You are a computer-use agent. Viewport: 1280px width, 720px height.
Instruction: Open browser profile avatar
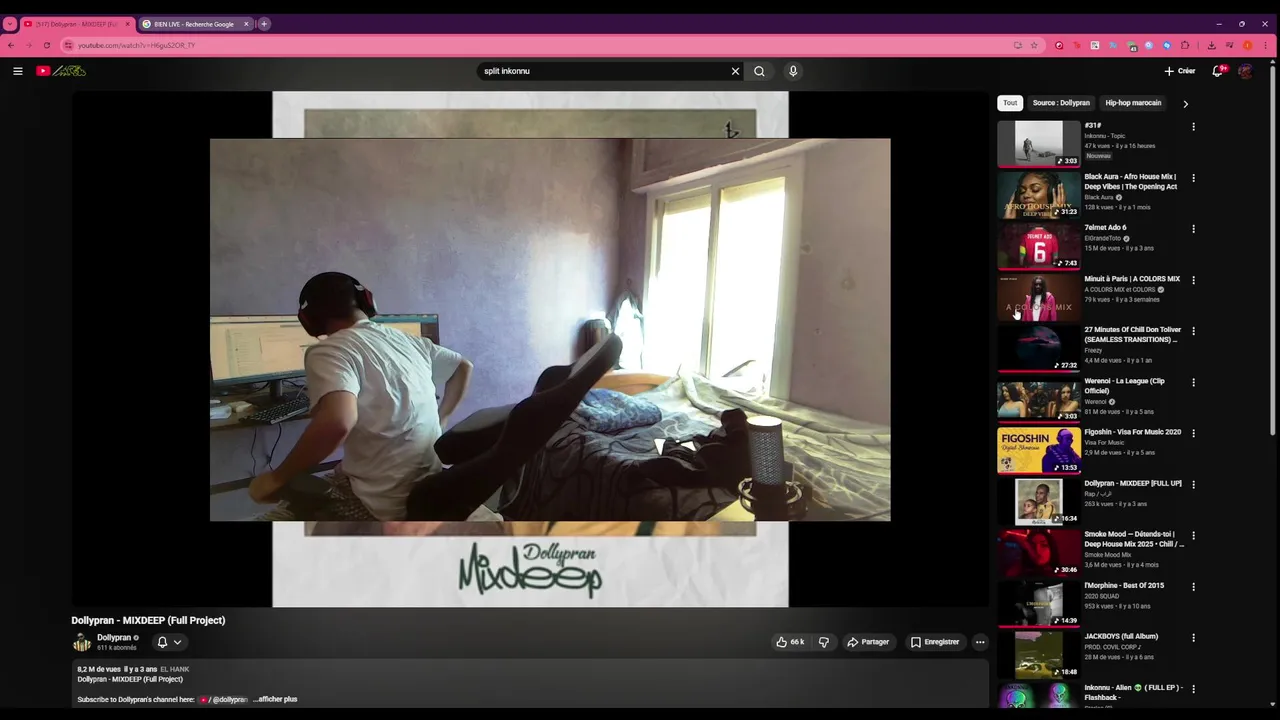click(x=1247, y=45)
